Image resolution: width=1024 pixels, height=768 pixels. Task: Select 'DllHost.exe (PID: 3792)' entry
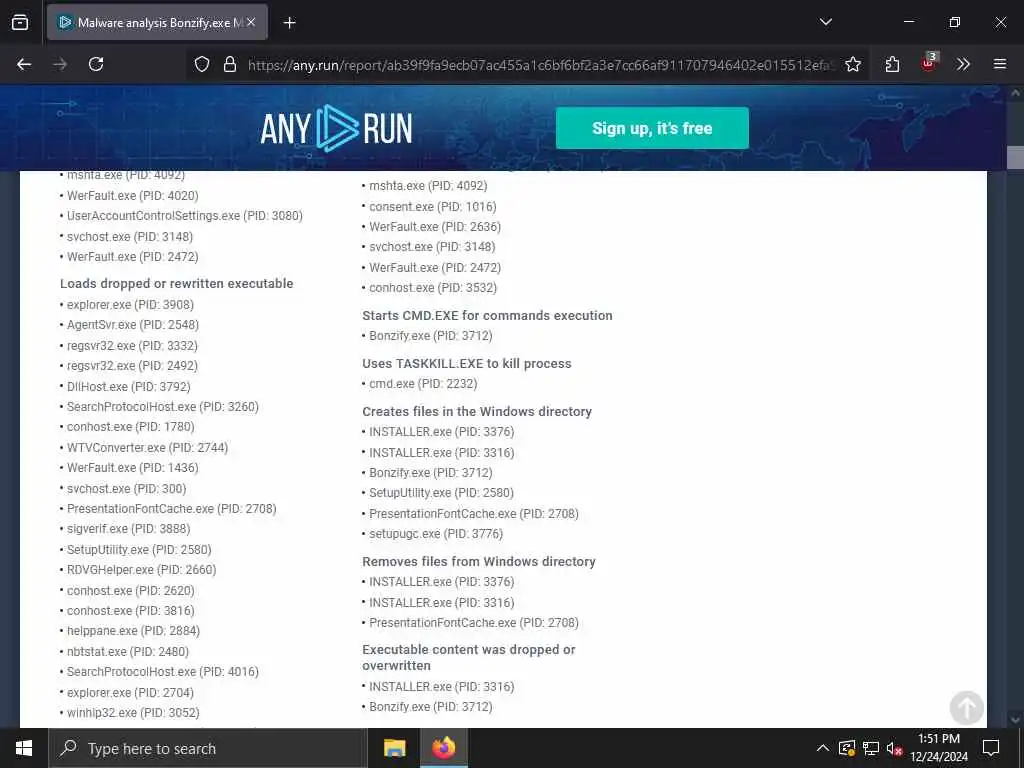pyautogui.click(x=129, y=387)
